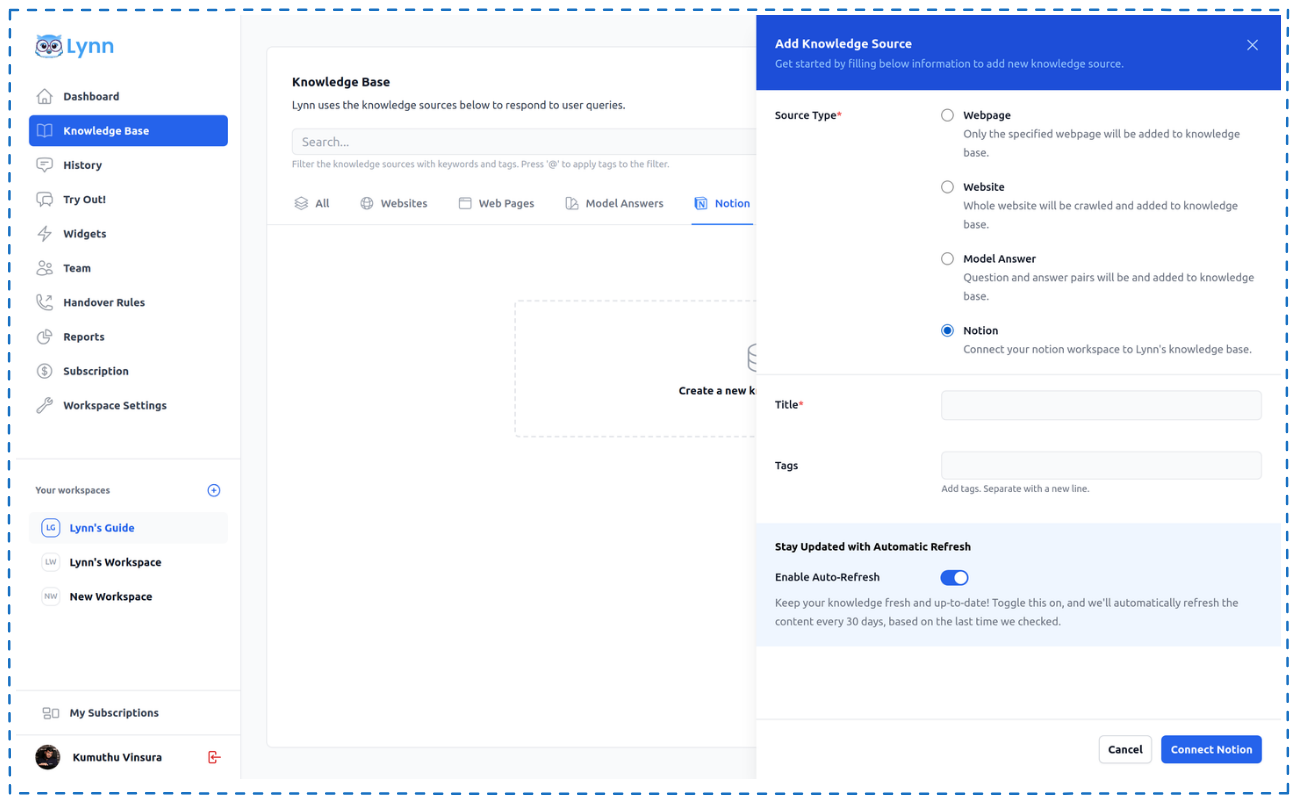1297x803 pixels.
Task: Open History via its chat icon
Action: (x=44, y=165)
